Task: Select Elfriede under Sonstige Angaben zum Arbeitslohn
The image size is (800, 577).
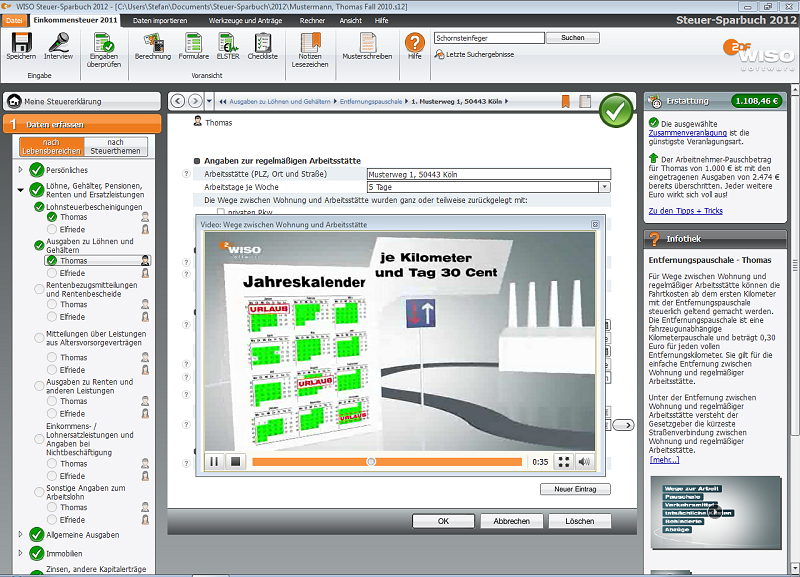Action: click(72, 520)
